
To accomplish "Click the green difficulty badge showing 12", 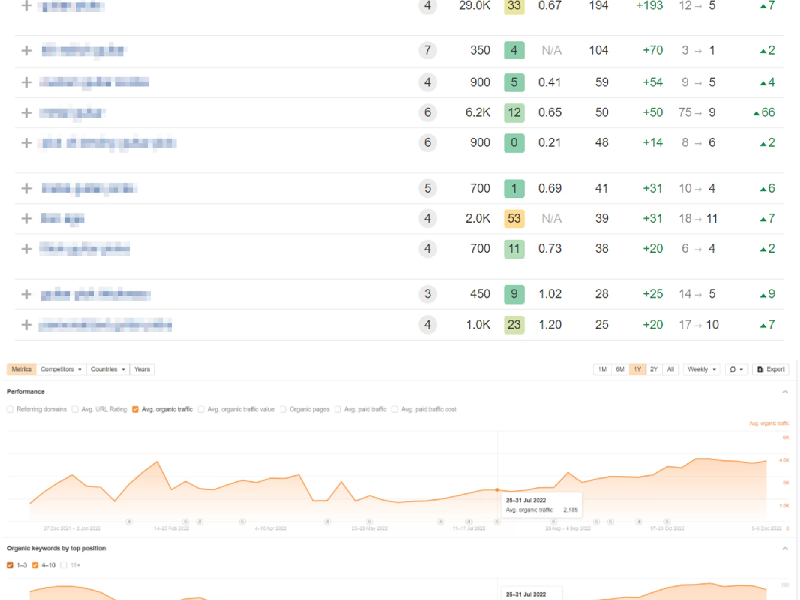I will pos(514,113).
